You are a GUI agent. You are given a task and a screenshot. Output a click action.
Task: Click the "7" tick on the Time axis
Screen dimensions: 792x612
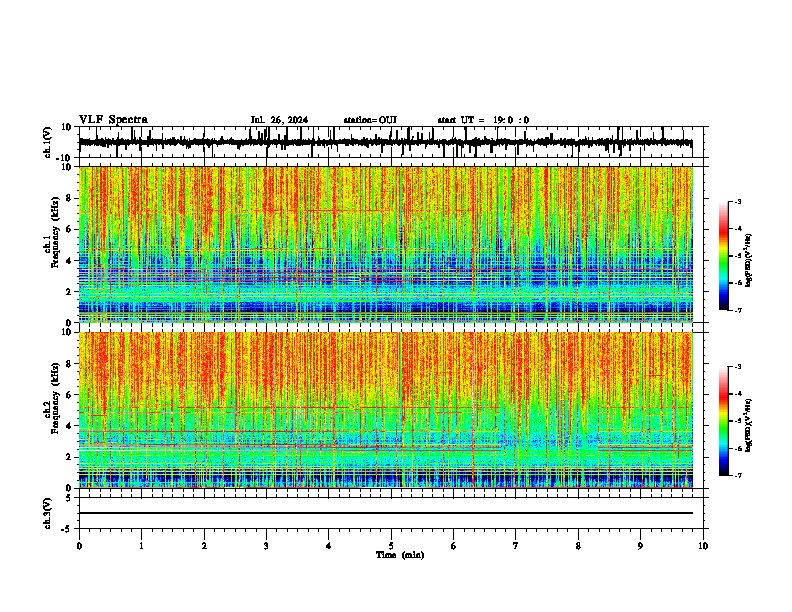tap(516, 546)
